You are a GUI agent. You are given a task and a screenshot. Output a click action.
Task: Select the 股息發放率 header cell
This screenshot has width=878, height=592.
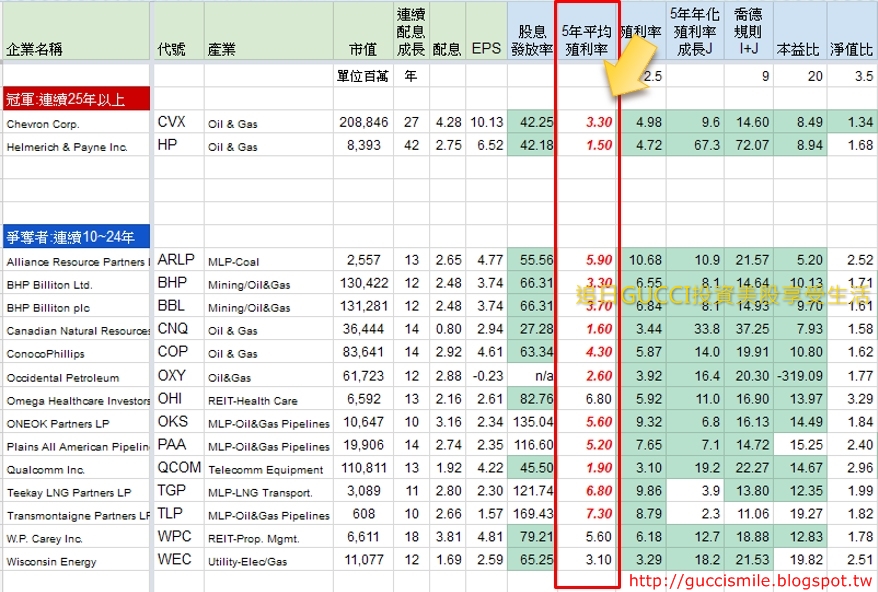pos(532,31)
